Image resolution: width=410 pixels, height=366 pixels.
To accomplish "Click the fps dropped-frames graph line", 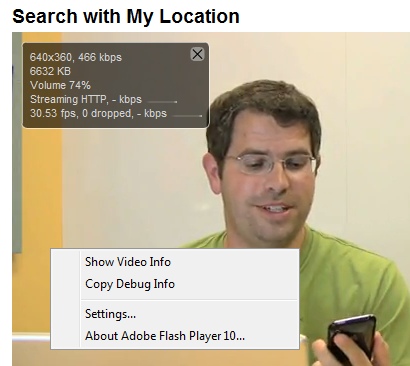I will point(188,116).
